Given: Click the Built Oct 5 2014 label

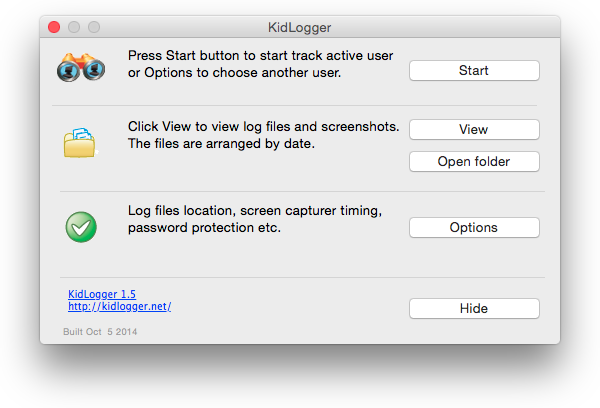Looking at the screenshot, I should (100, 332).
